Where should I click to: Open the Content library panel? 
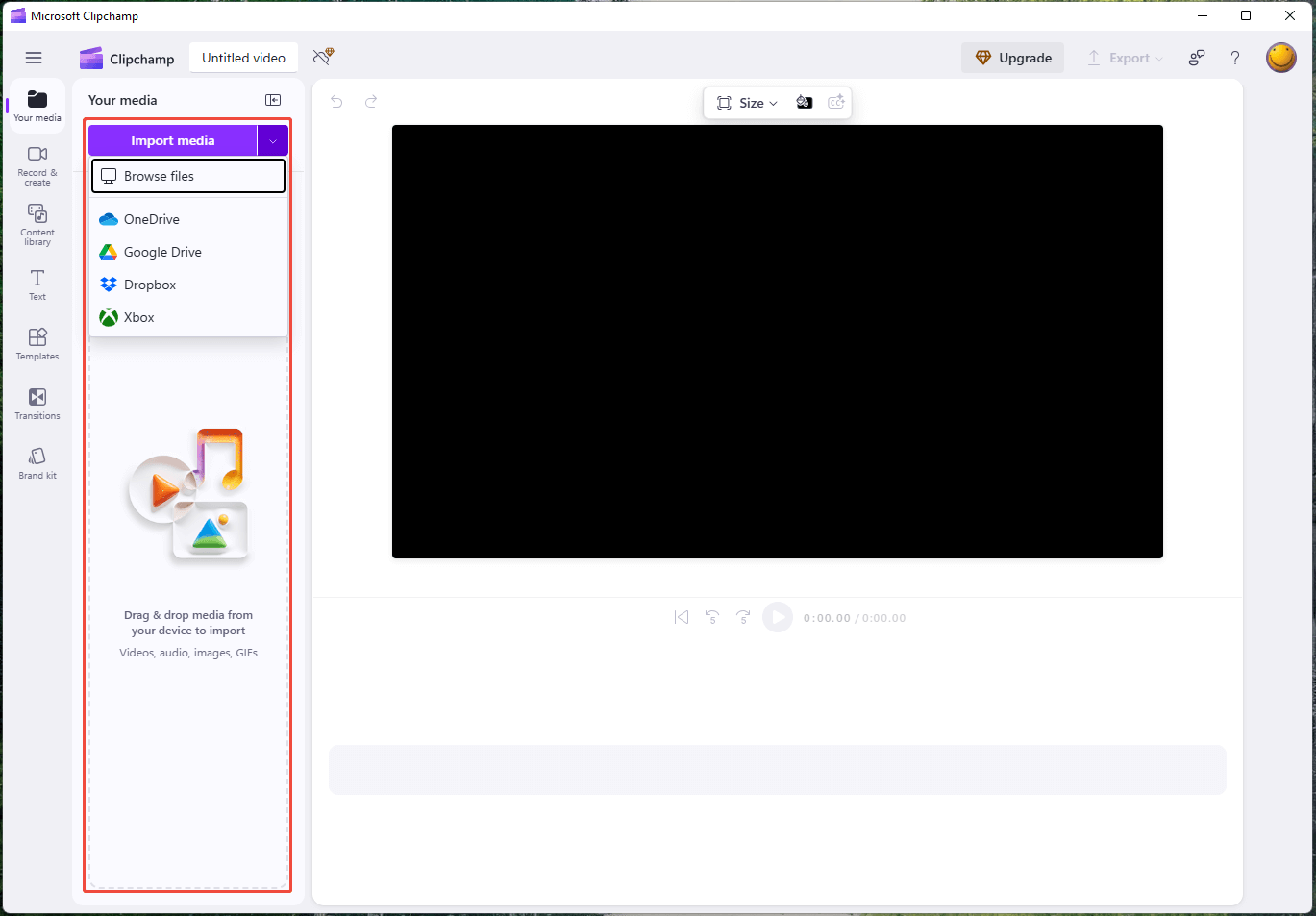[37, 224]
